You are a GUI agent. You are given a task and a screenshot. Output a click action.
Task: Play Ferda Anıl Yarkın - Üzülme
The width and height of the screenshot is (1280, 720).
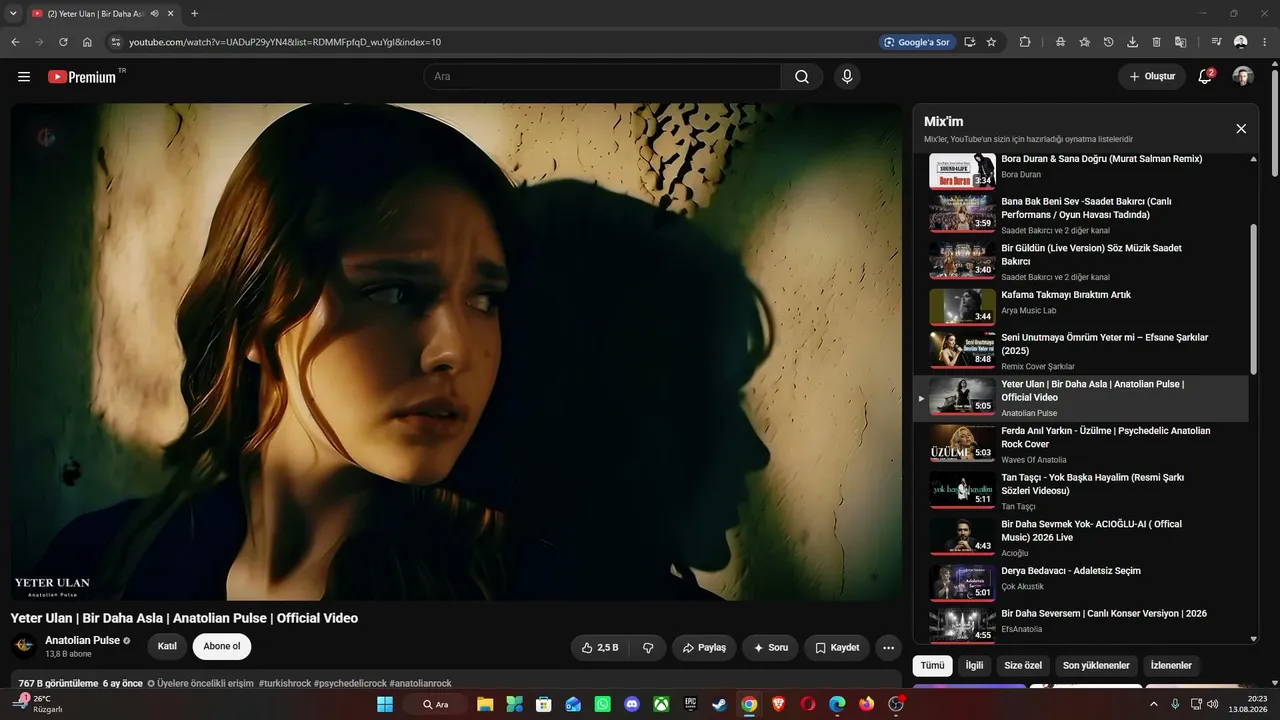click(x=1082, y=444)
